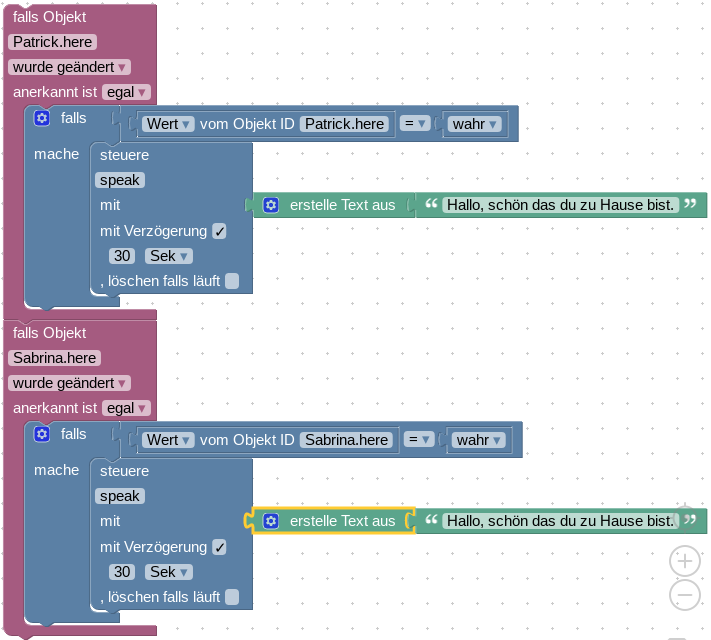711x640 pixels.
Task: Open Wert dropdown before Objekt ID Patrick.here
Action: pos(168,124)
